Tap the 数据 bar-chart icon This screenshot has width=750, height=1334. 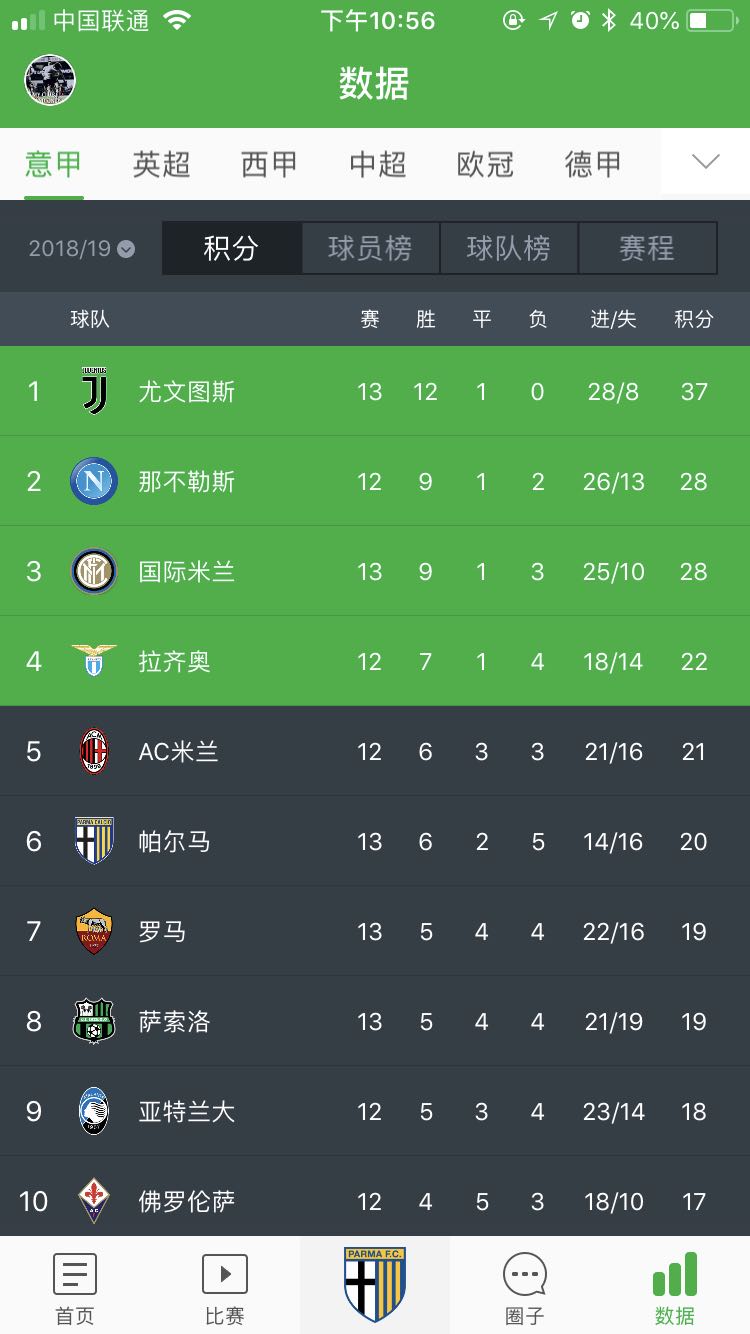coord(675,1274)
